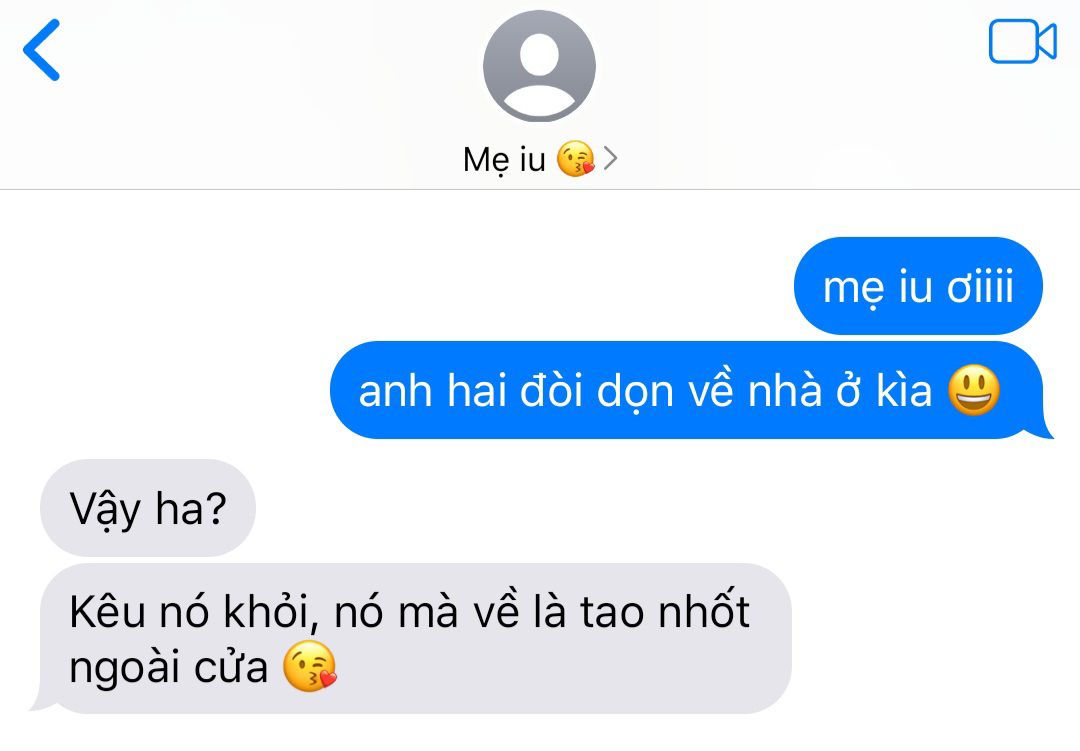Viewport: 1080px width, 751px height.
Task: Click the word "ơiiii" in first bubble
Action: coord(981,287)
